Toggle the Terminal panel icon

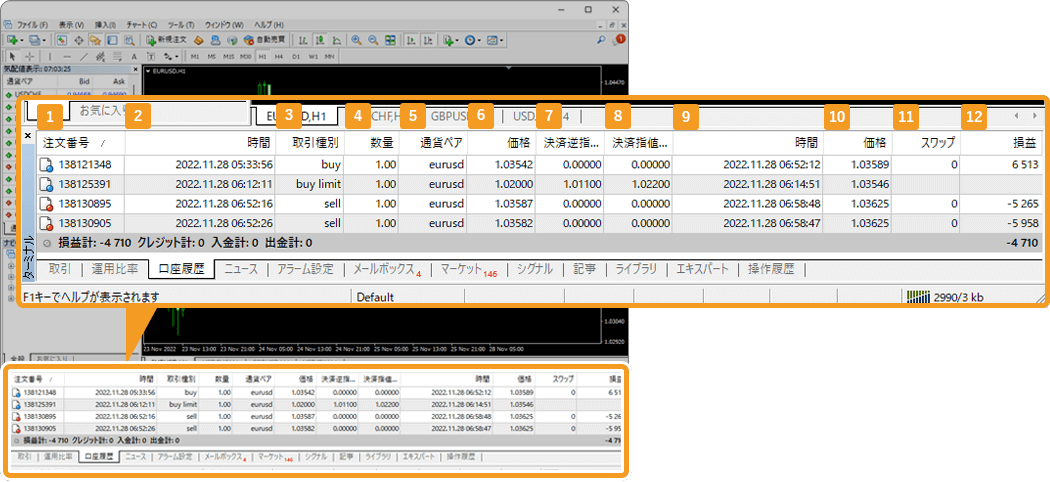click(x=112, y=40)
